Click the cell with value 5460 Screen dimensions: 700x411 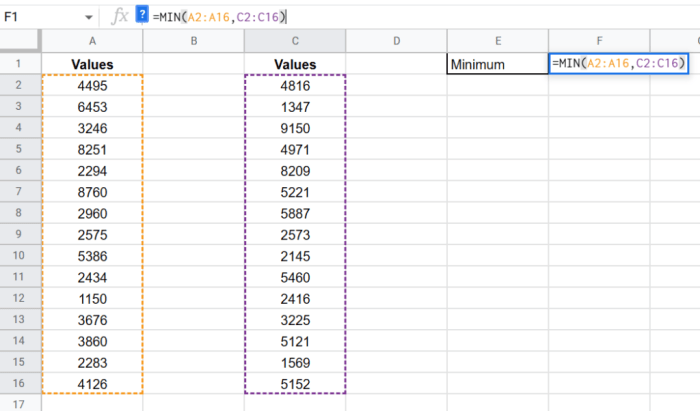coord(295,277)
